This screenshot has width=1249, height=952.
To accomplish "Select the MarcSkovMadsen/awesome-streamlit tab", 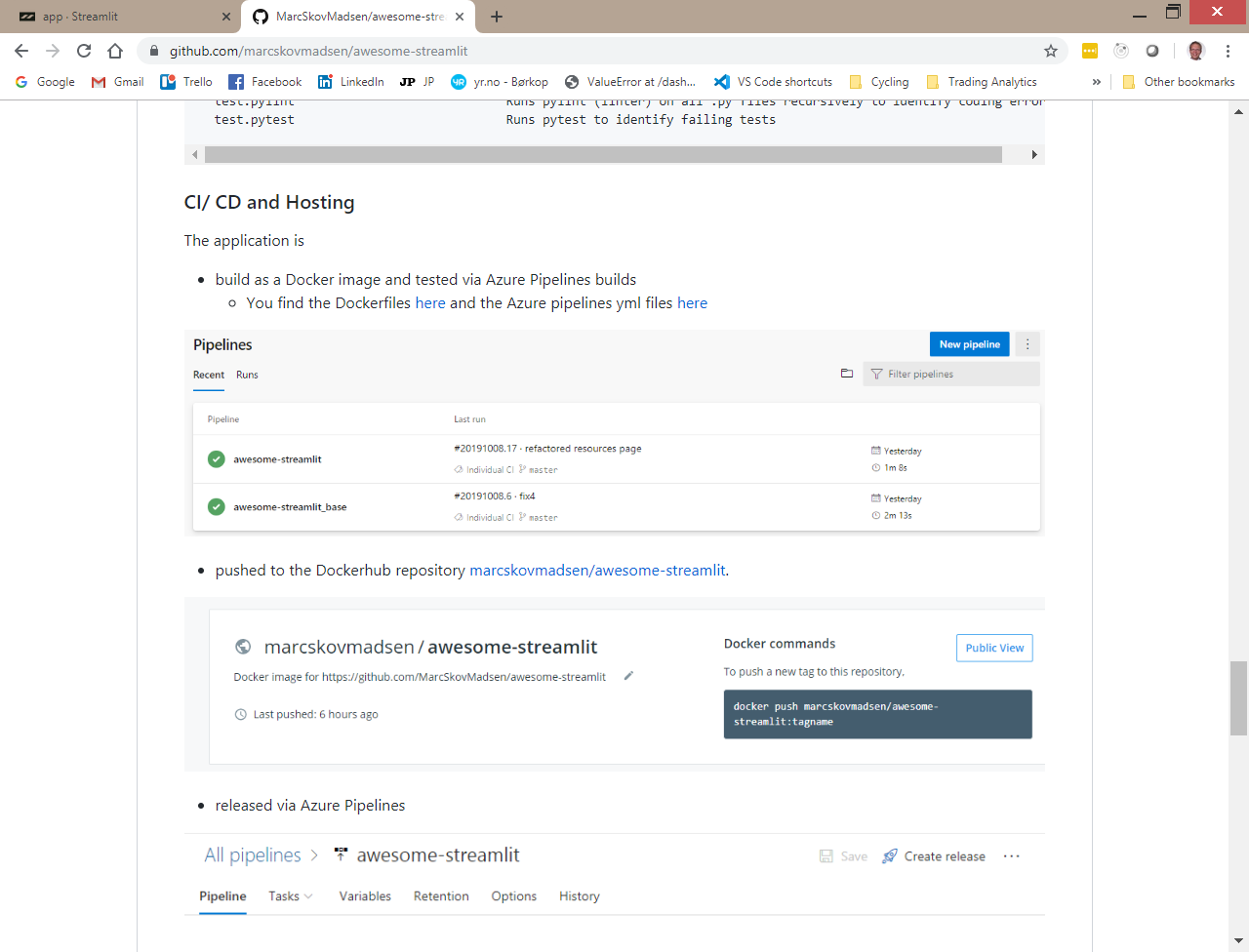I will (357, 17).
